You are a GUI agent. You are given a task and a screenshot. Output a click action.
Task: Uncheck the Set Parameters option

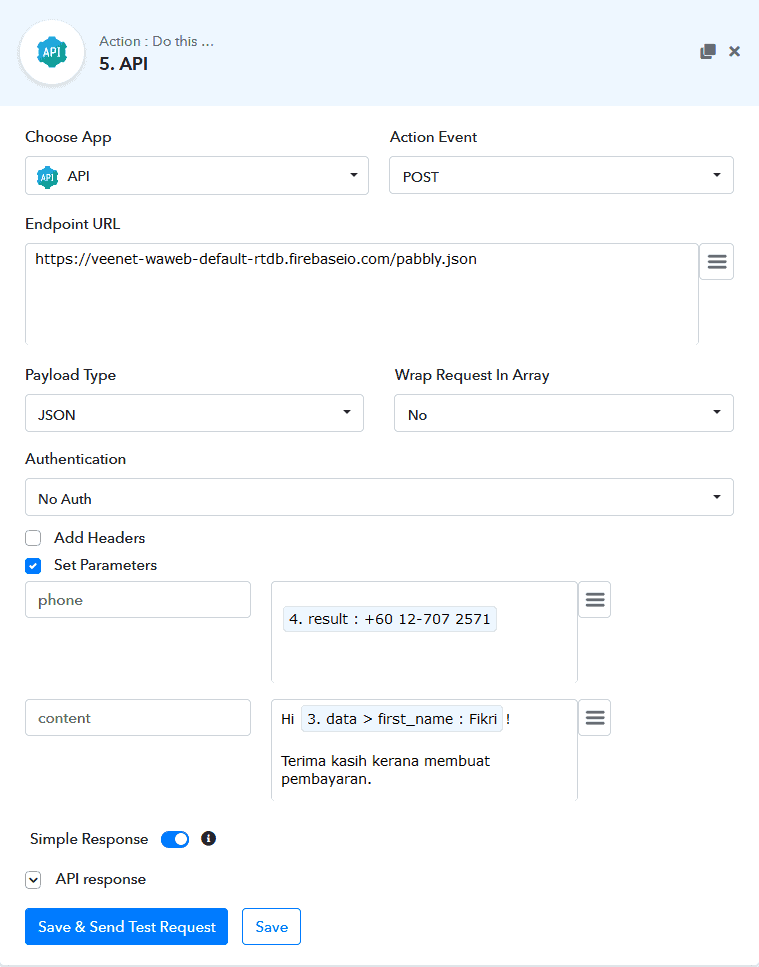point(32,565)
